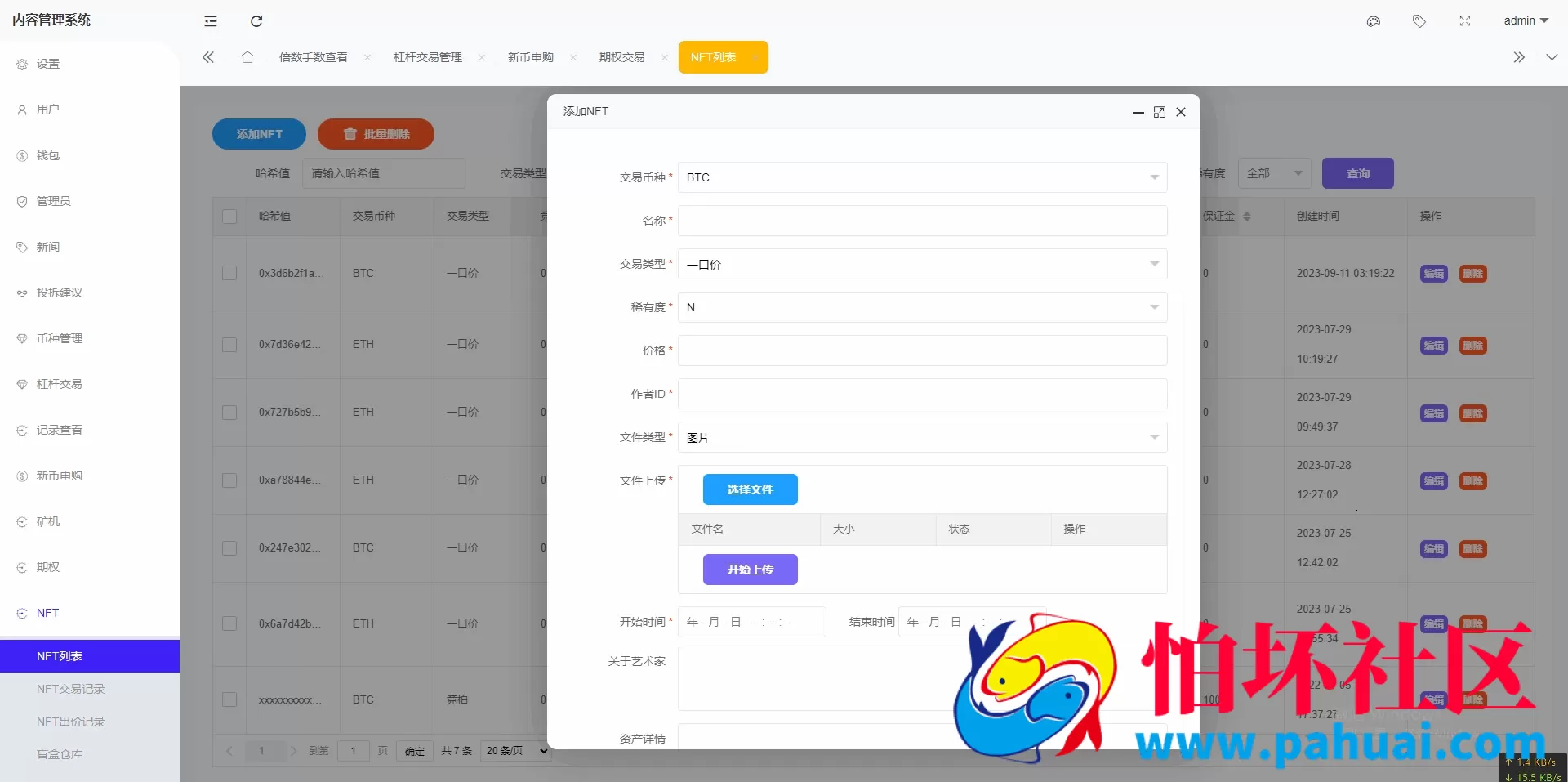Minimize the 添加NFT dialog

pyautogui.click(x=1138, y=112)
